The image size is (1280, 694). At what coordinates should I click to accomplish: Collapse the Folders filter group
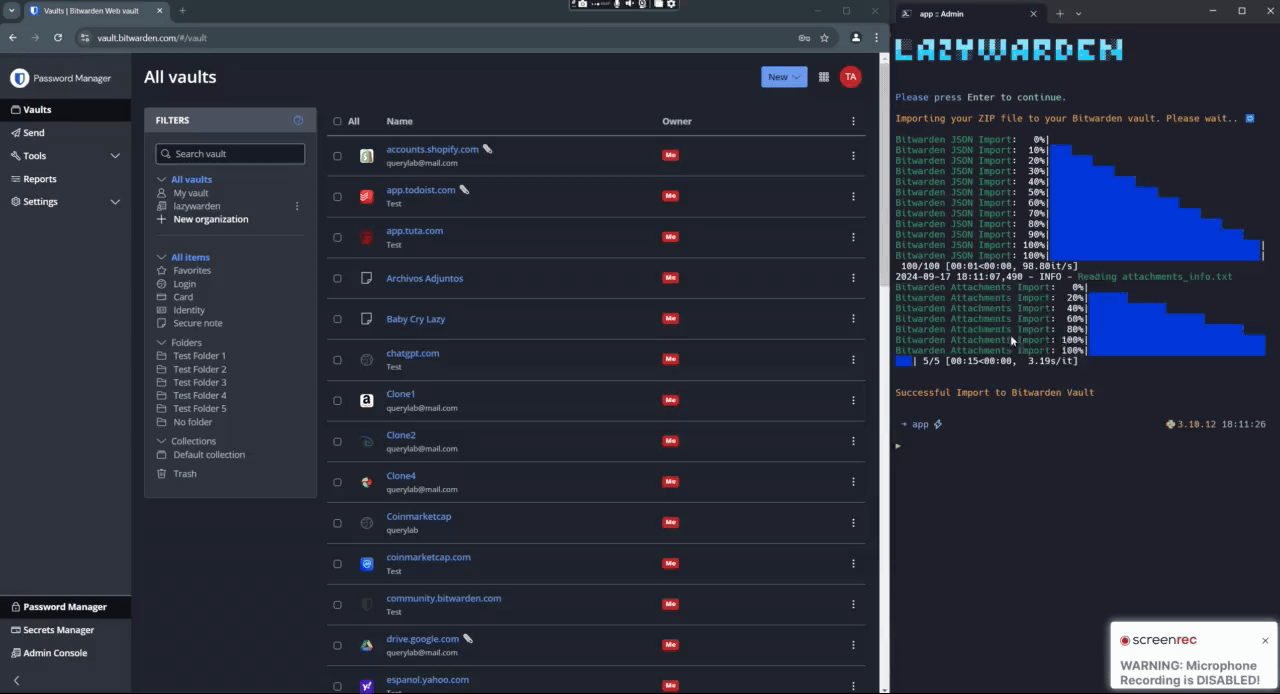[x=161, y=343]
